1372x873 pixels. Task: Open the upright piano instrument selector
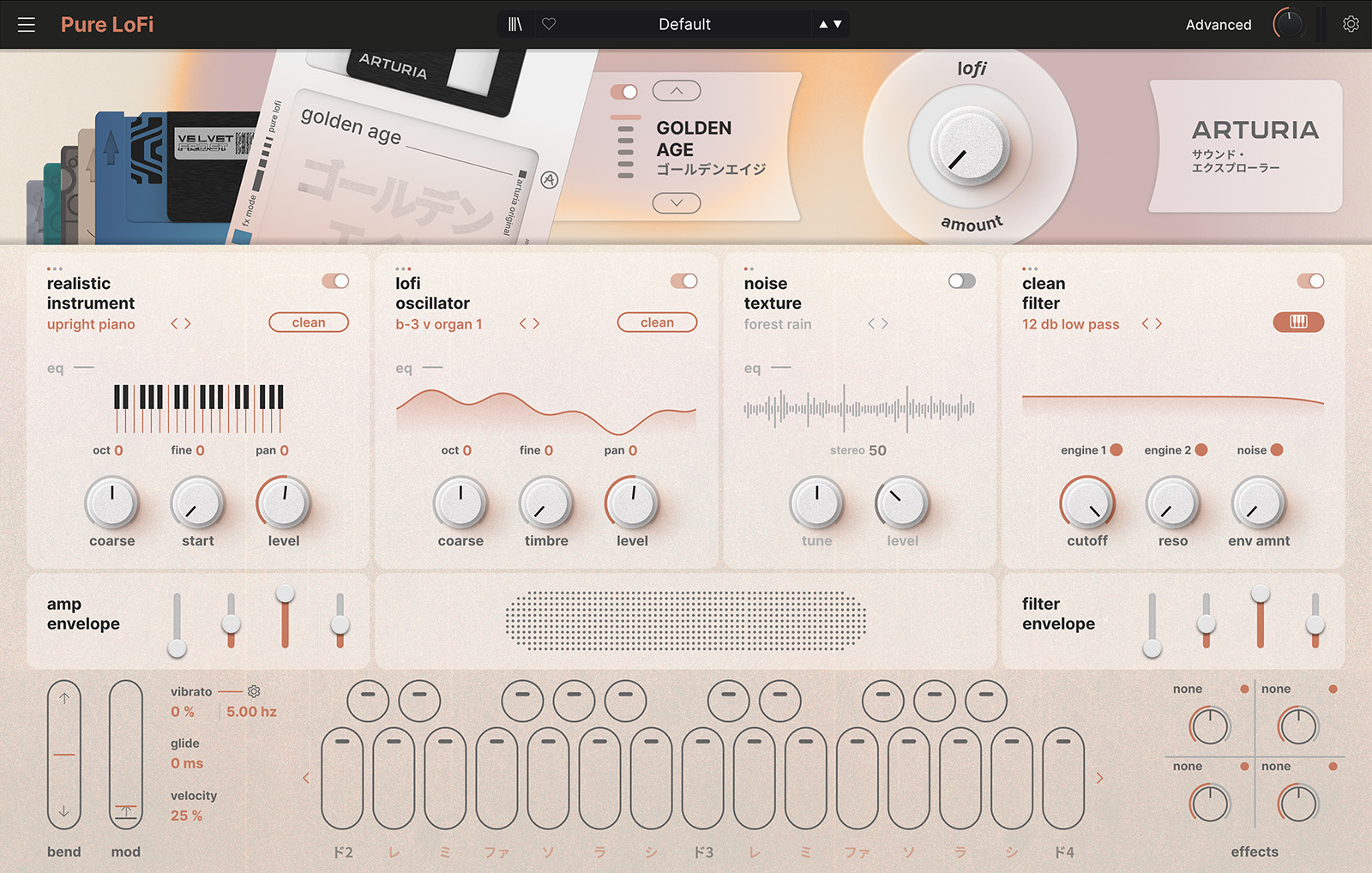pyautogui.click(x=91, y=324)
